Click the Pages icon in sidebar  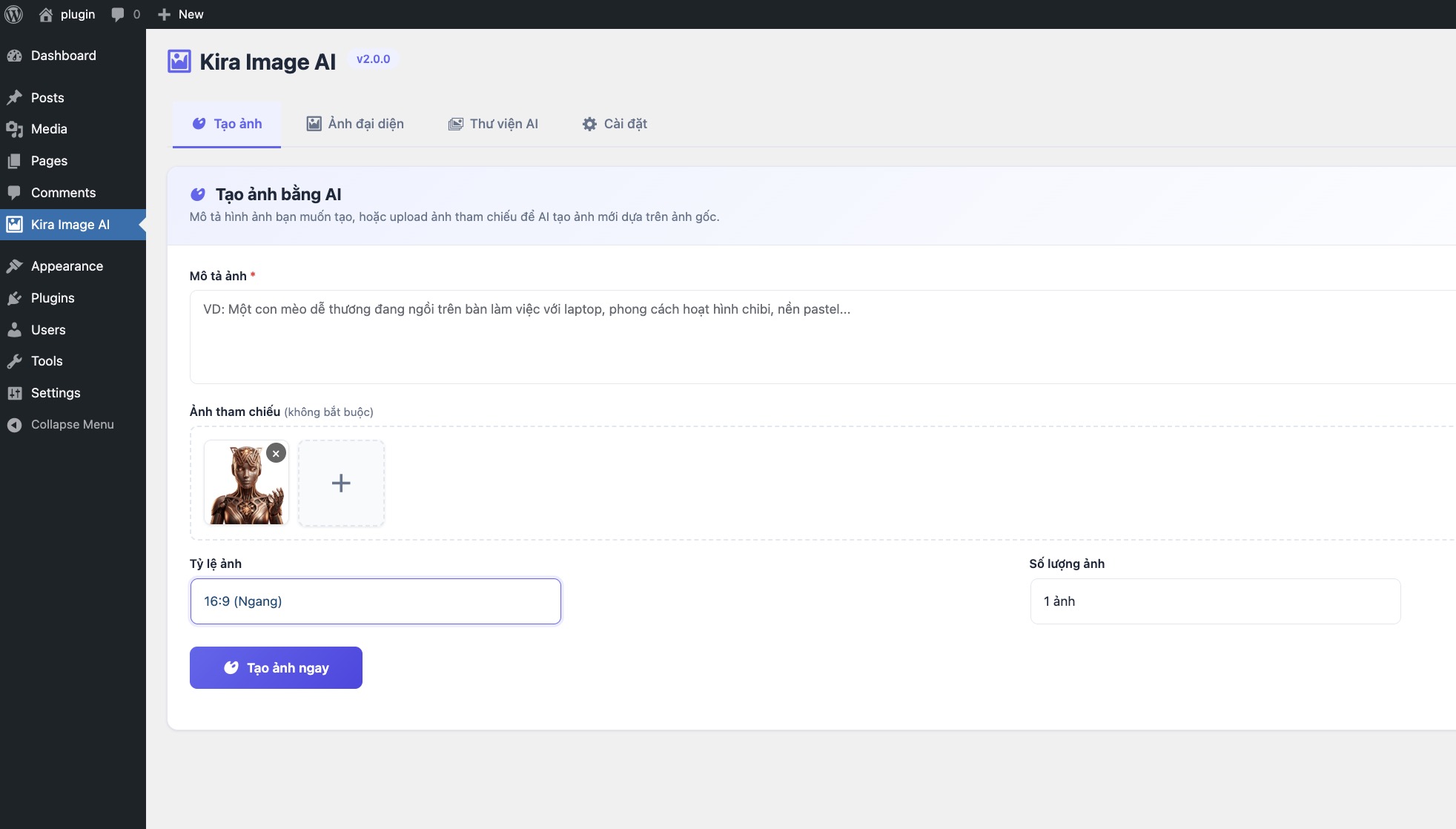point(14,161)
